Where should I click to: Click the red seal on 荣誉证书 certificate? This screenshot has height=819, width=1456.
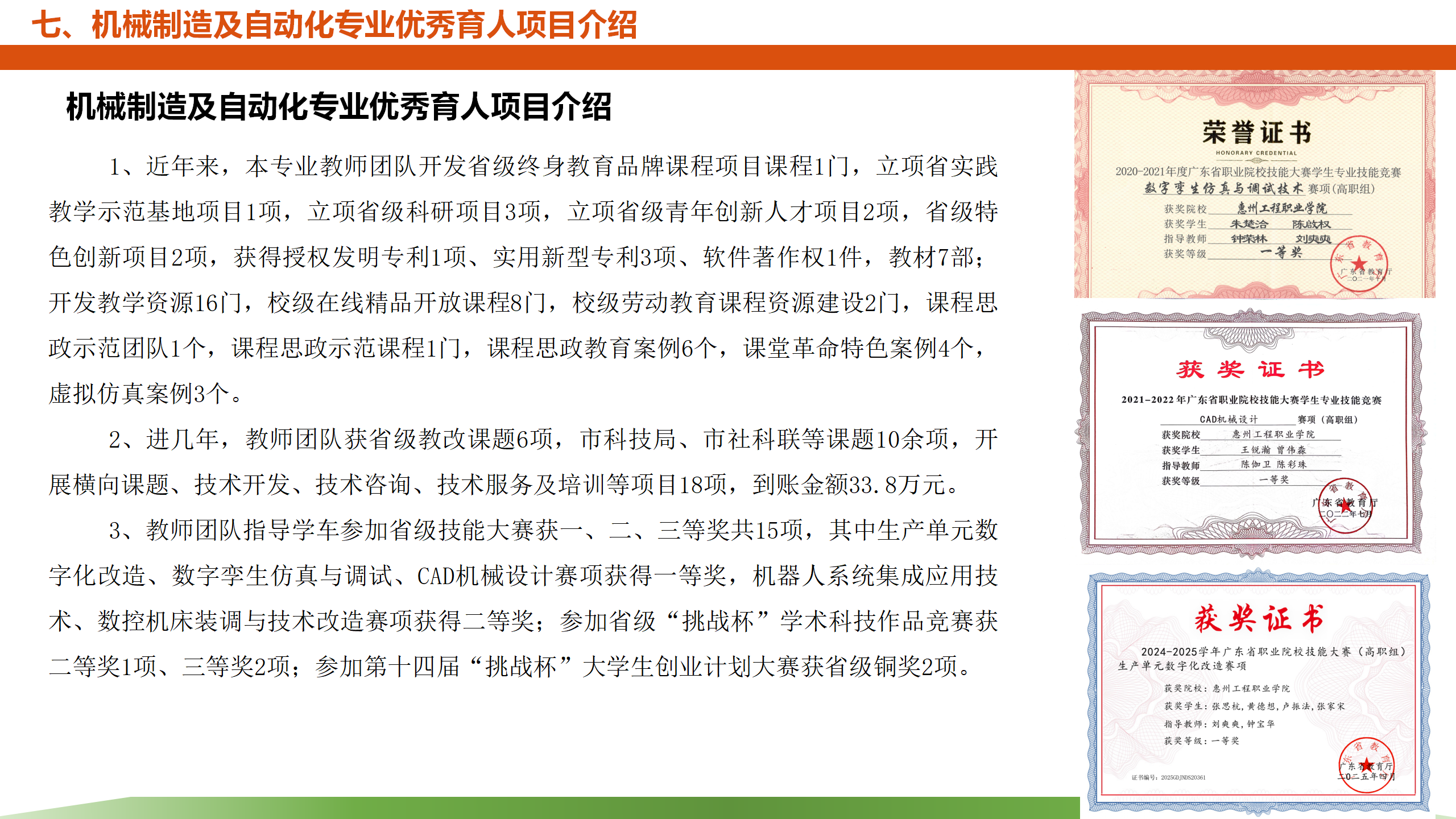(x=1359, y=264)
